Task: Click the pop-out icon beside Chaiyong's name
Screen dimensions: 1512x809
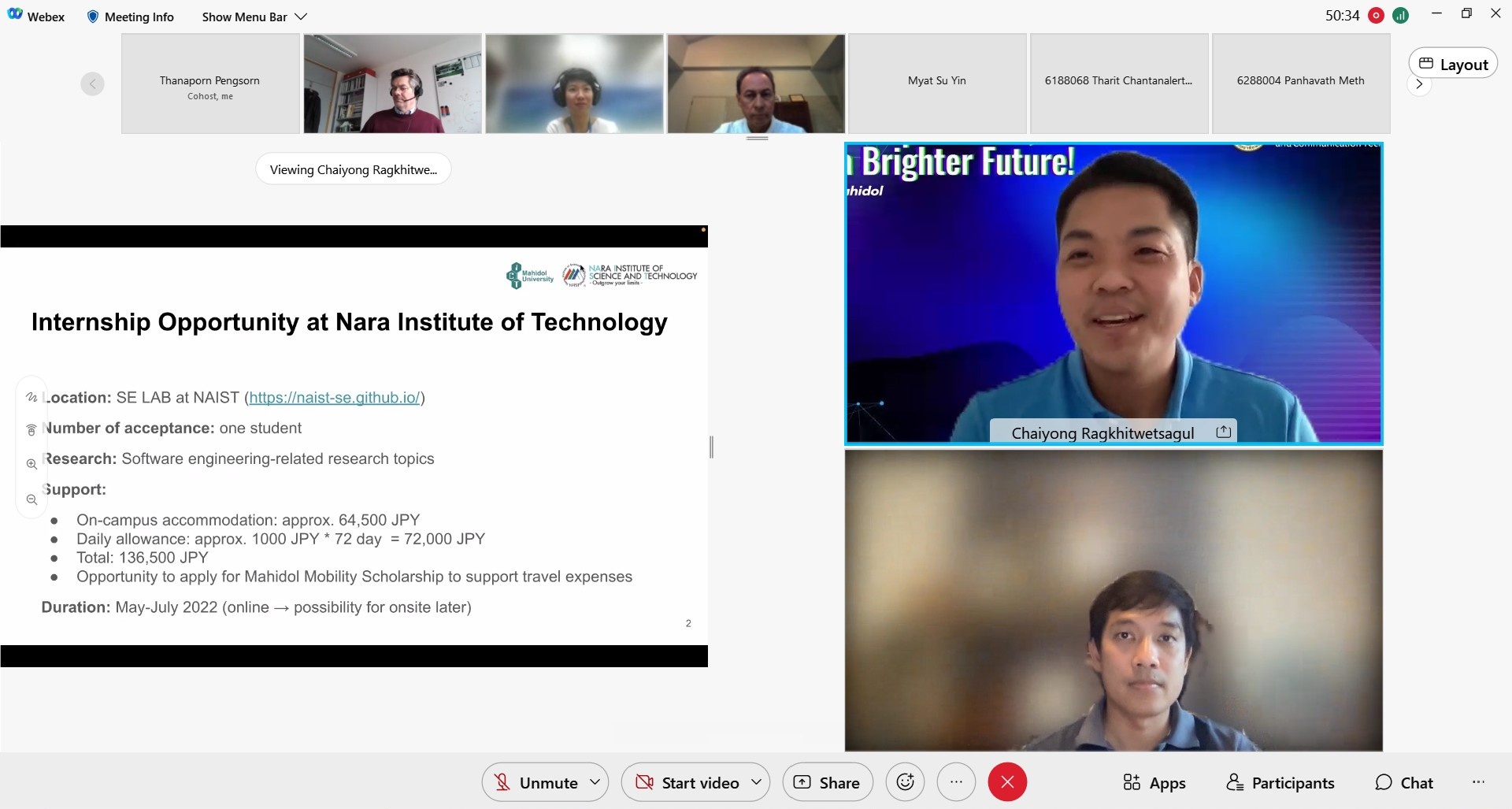Action: coord(1223,432)
